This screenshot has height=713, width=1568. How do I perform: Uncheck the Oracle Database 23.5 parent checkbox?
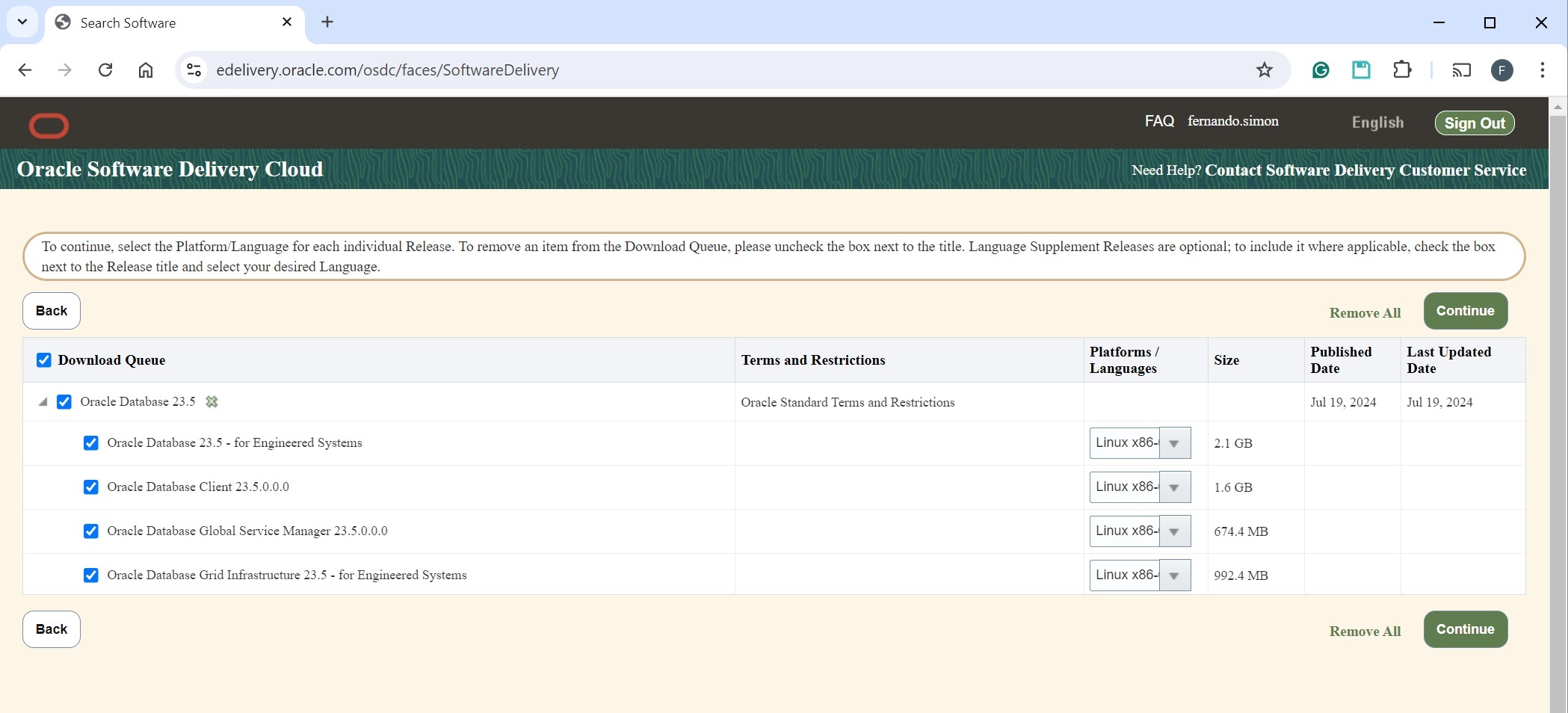click(64, 402)
